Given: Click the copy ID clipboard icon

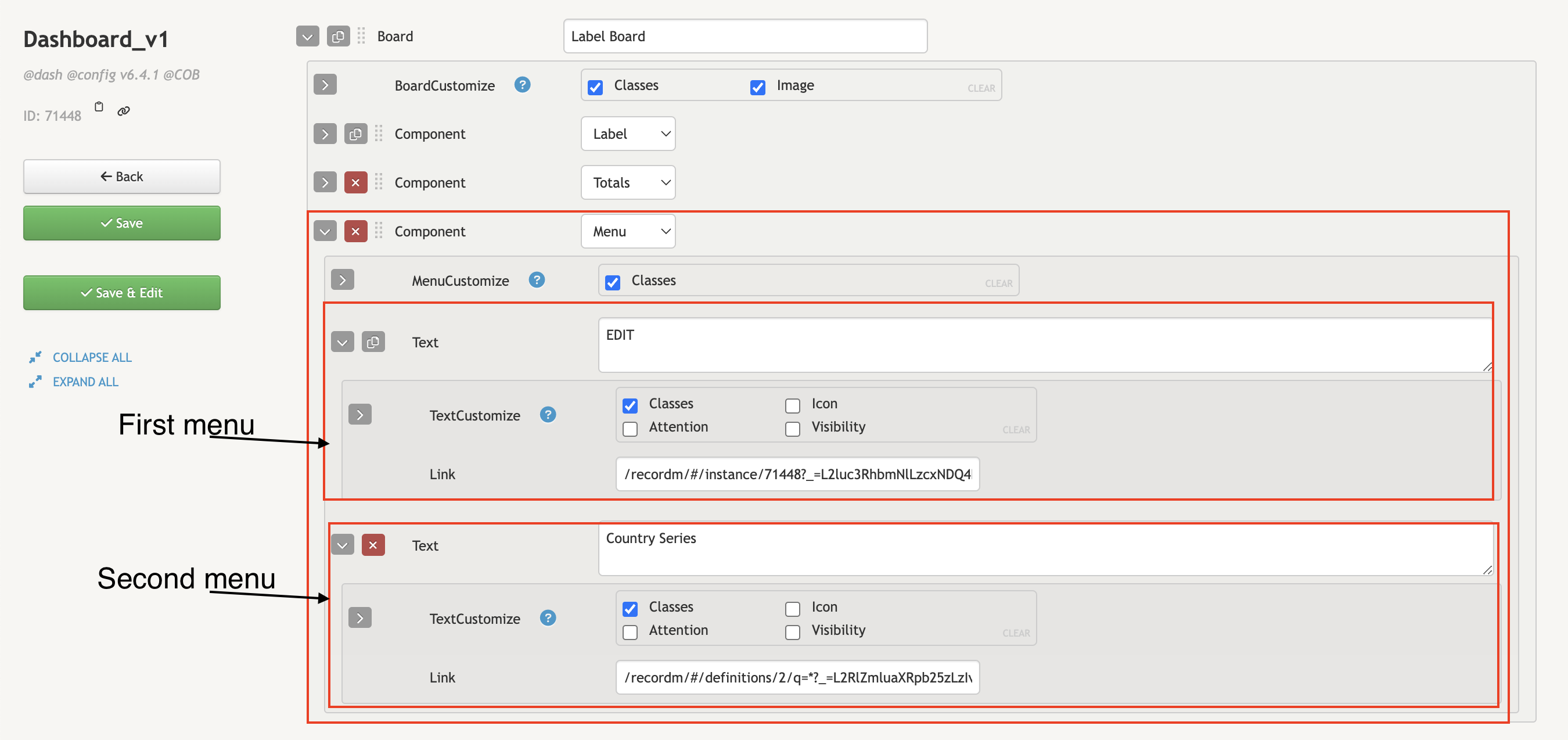Looking at the screenshot, I should pos(99,107).
